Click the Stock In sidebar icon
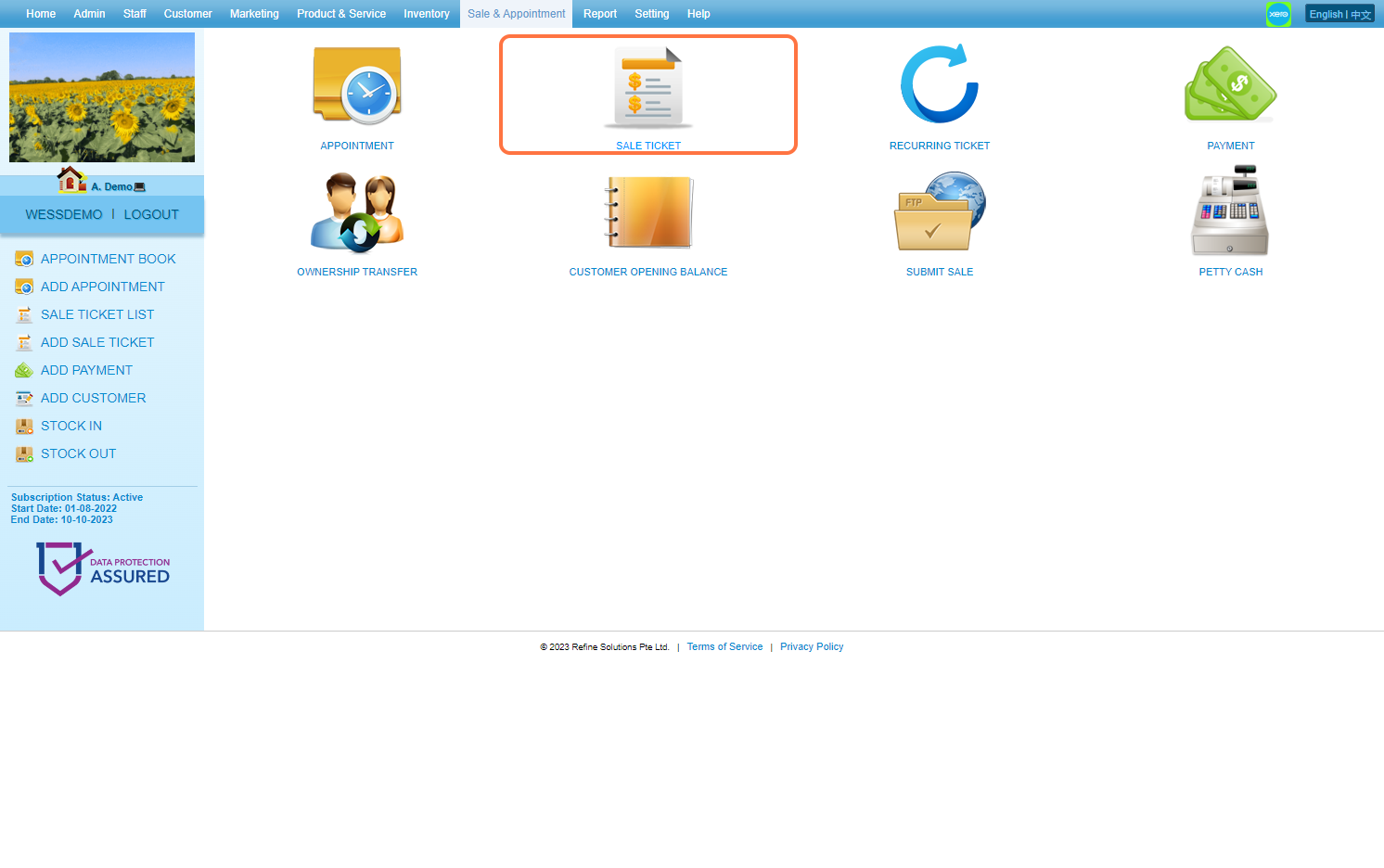This screenshot has height=868, width=1384. (24, 426)
